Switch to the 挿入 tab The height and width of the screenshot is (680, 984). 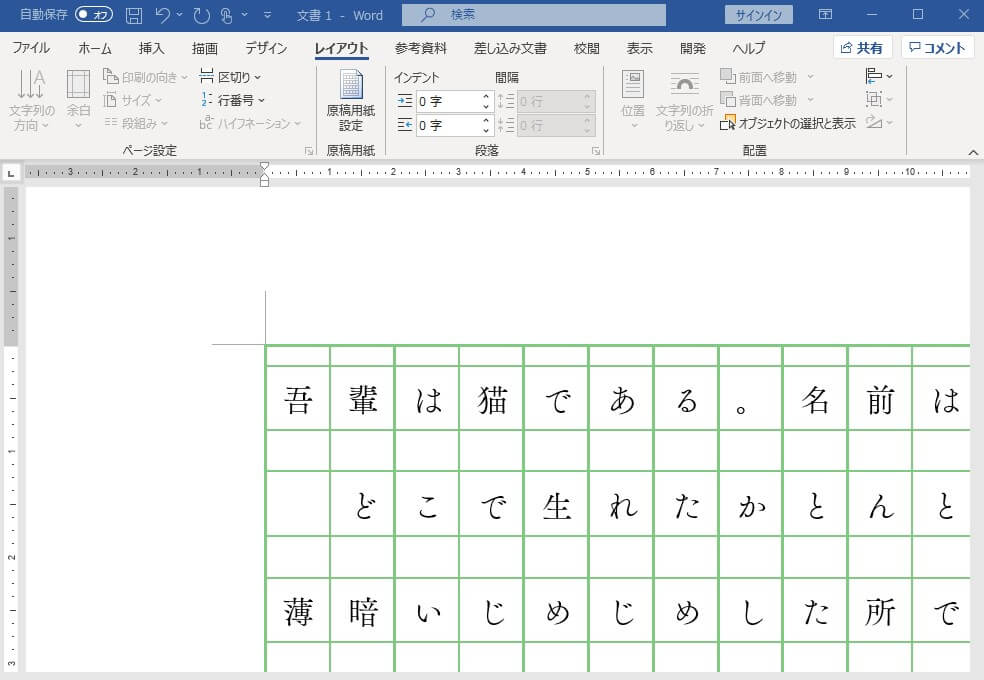point(151,48)
